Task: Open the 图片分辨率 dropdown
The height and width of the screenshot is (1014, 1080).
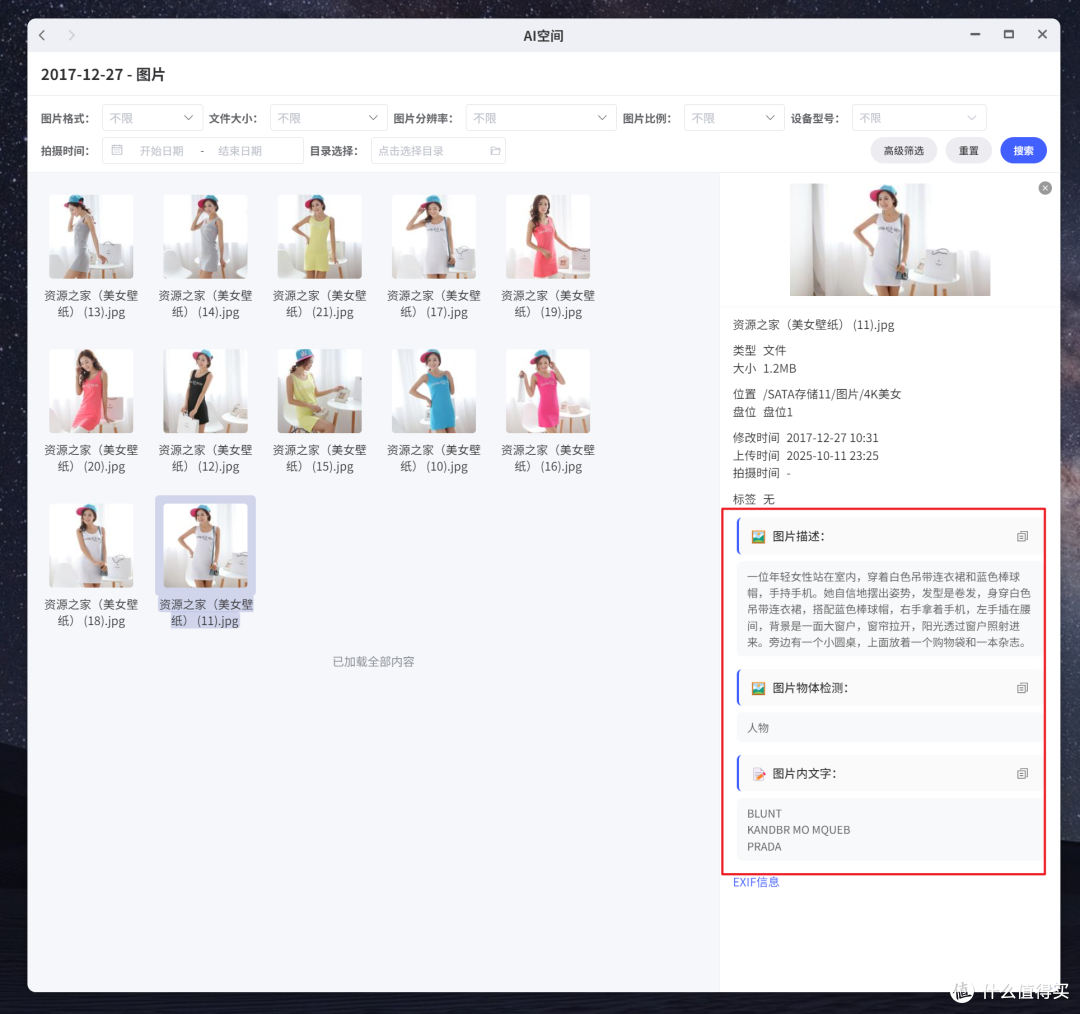Action: pyautogui.click(x=541, y=118)
